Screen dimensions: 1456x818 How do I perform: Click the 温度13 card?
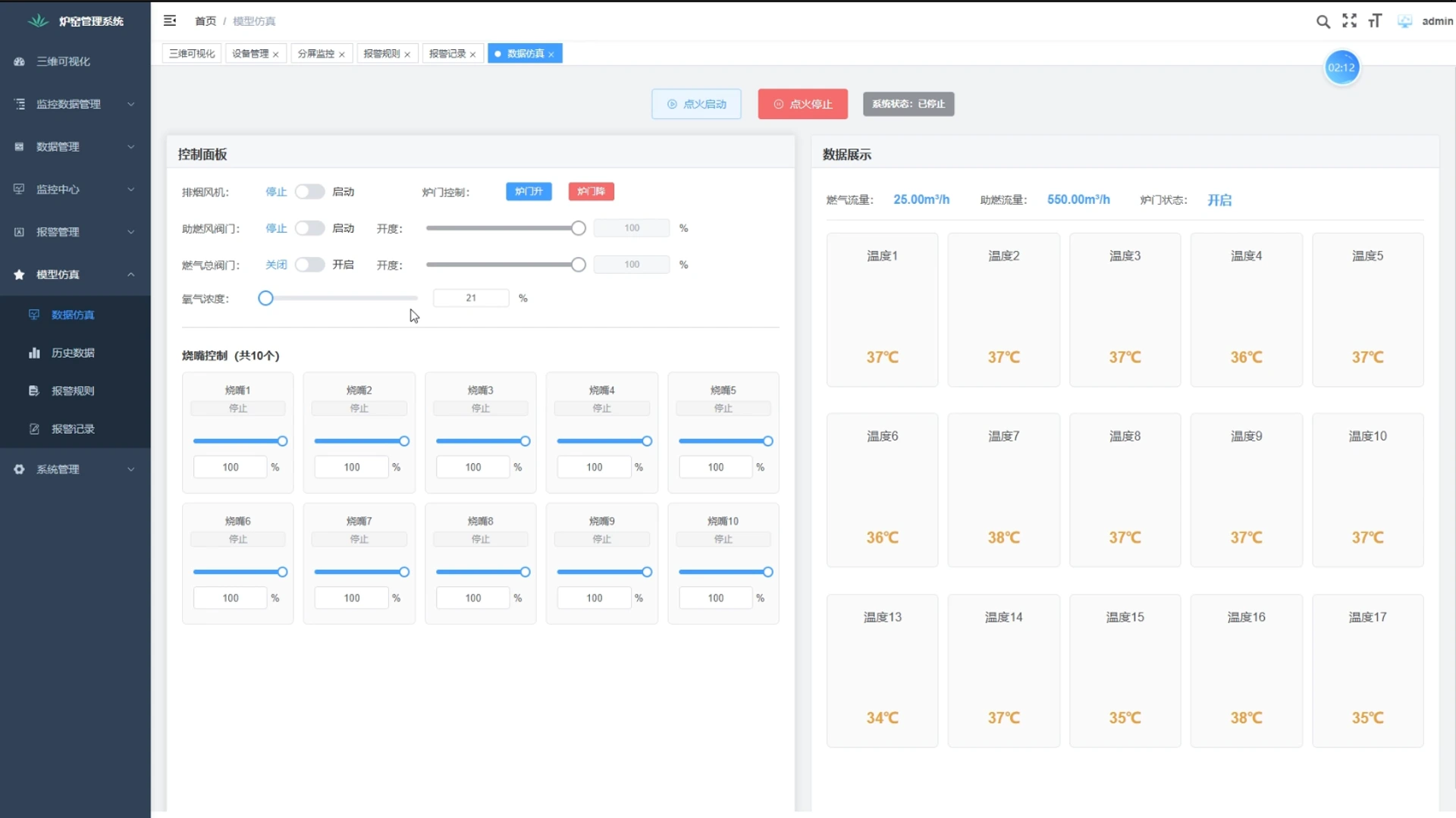click(882, 671)
